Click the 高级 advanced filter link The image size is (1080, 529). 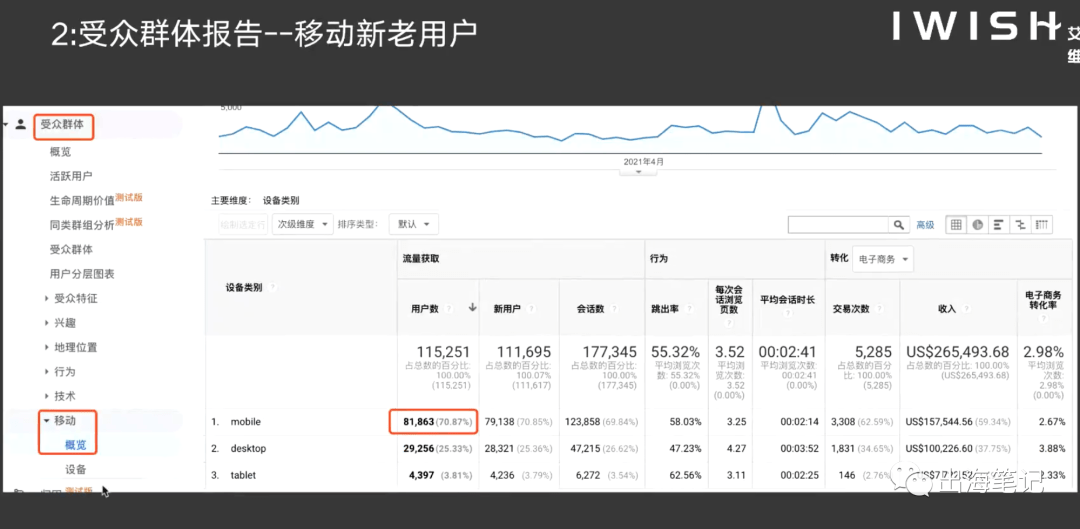point(925,225)
